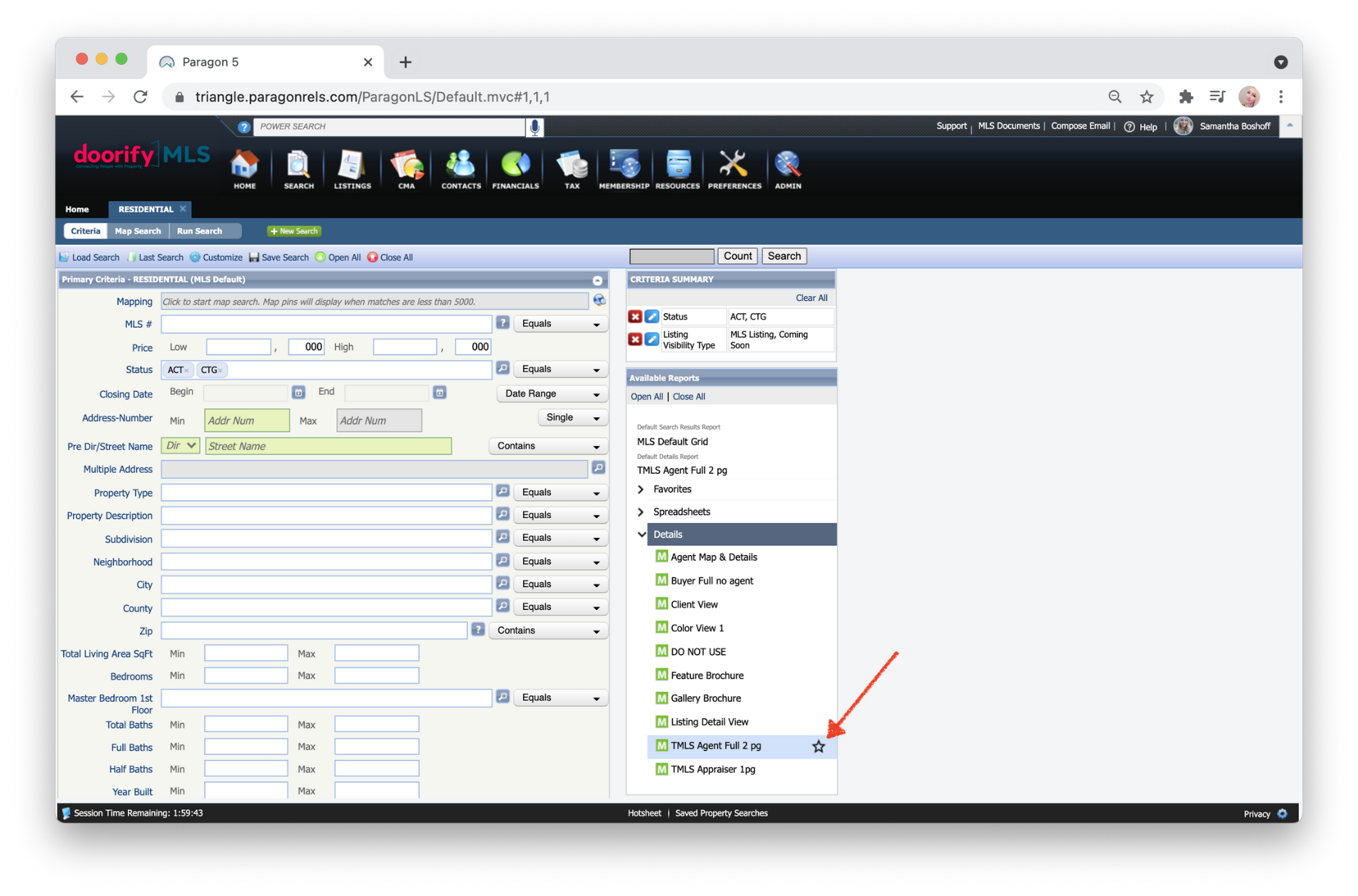
Task: Click the MLS # help question icon
Action: tap(502, 323)
